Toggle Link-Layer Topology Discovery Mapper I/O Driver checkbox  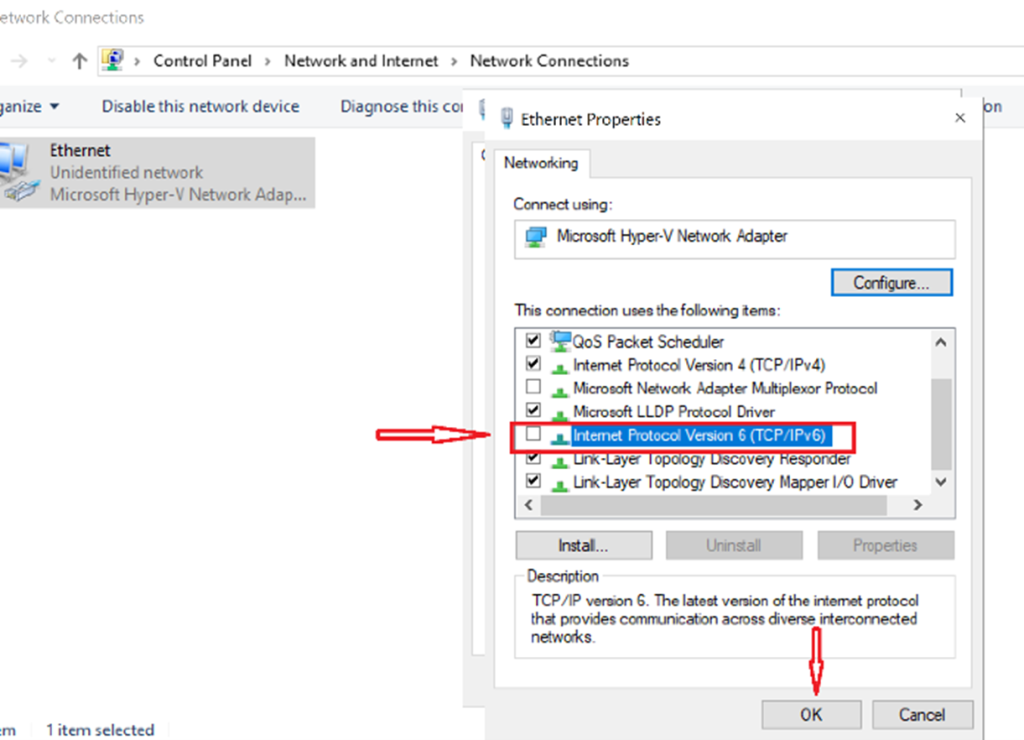click(533, 481)
